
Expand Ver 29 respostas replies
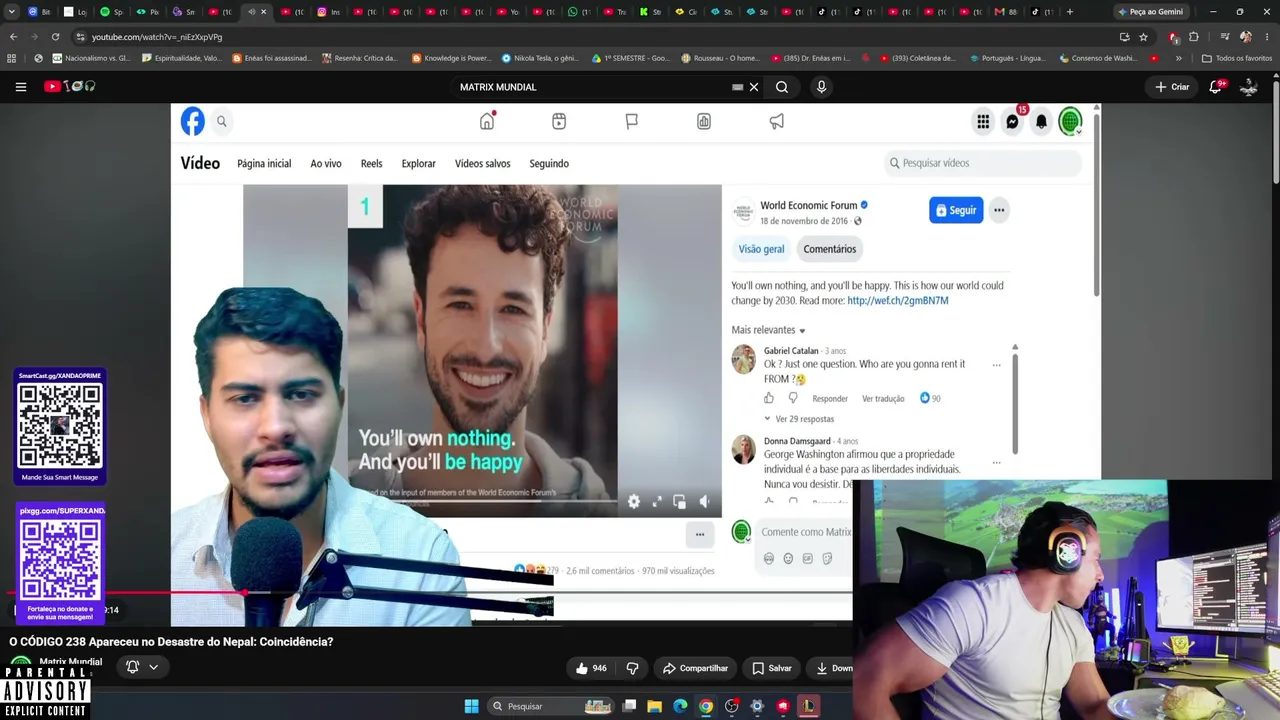click(799, 419)
